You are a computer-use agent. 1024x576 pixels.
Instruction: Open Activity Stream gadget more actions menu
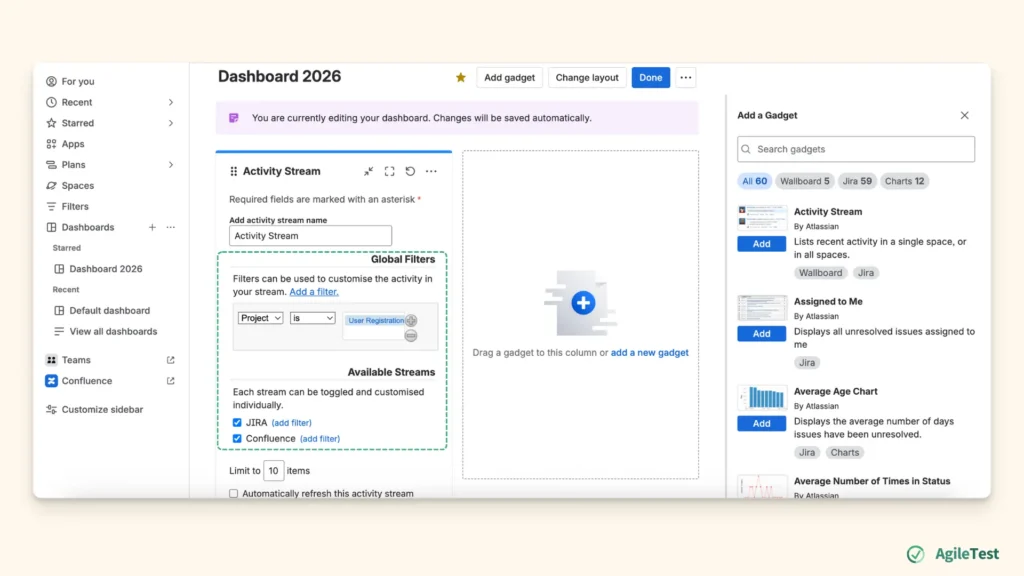tap(431, 171)
